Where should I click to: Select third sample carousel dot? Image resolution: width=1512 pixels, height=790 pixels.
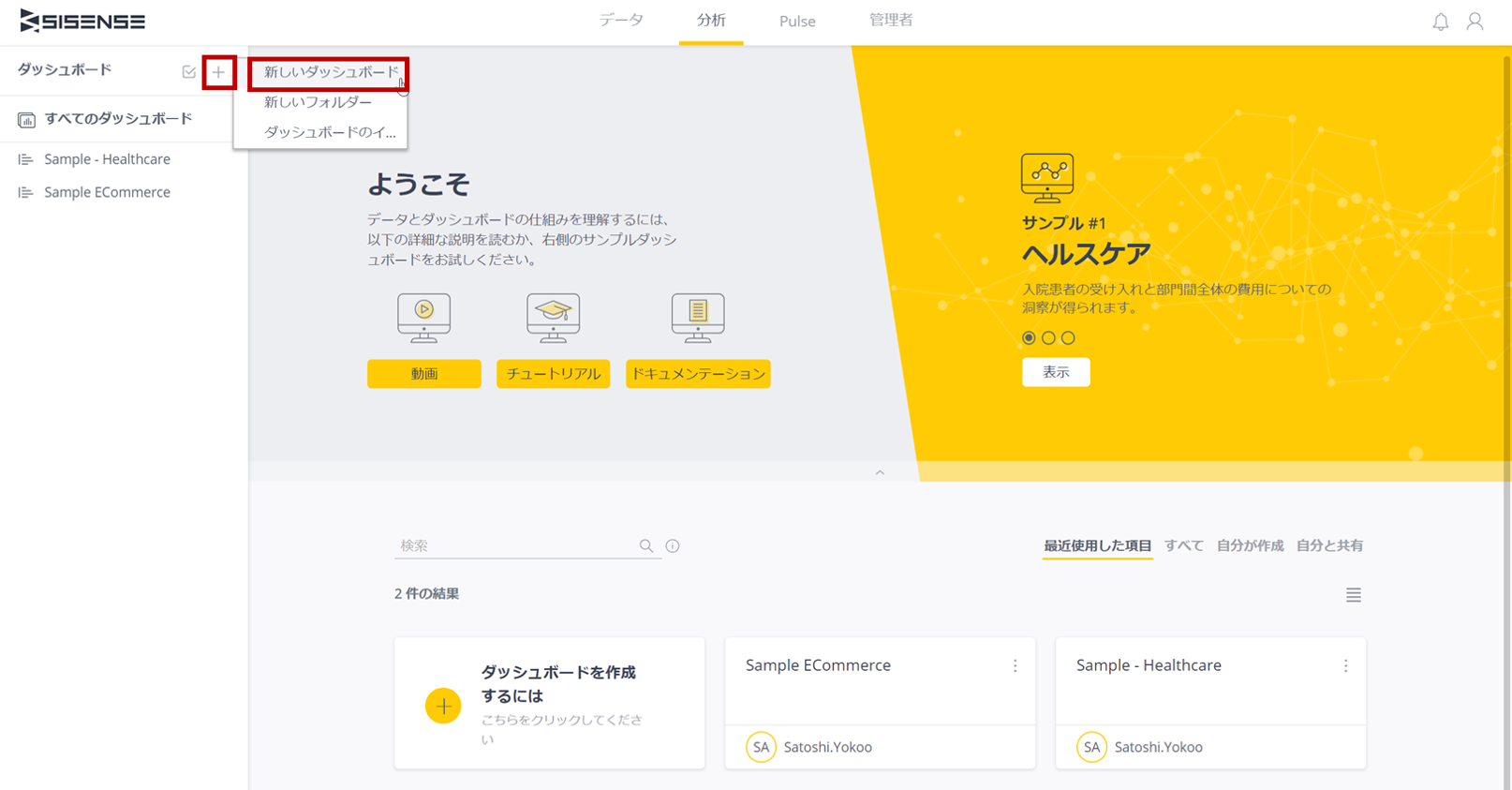point(1068,337)
